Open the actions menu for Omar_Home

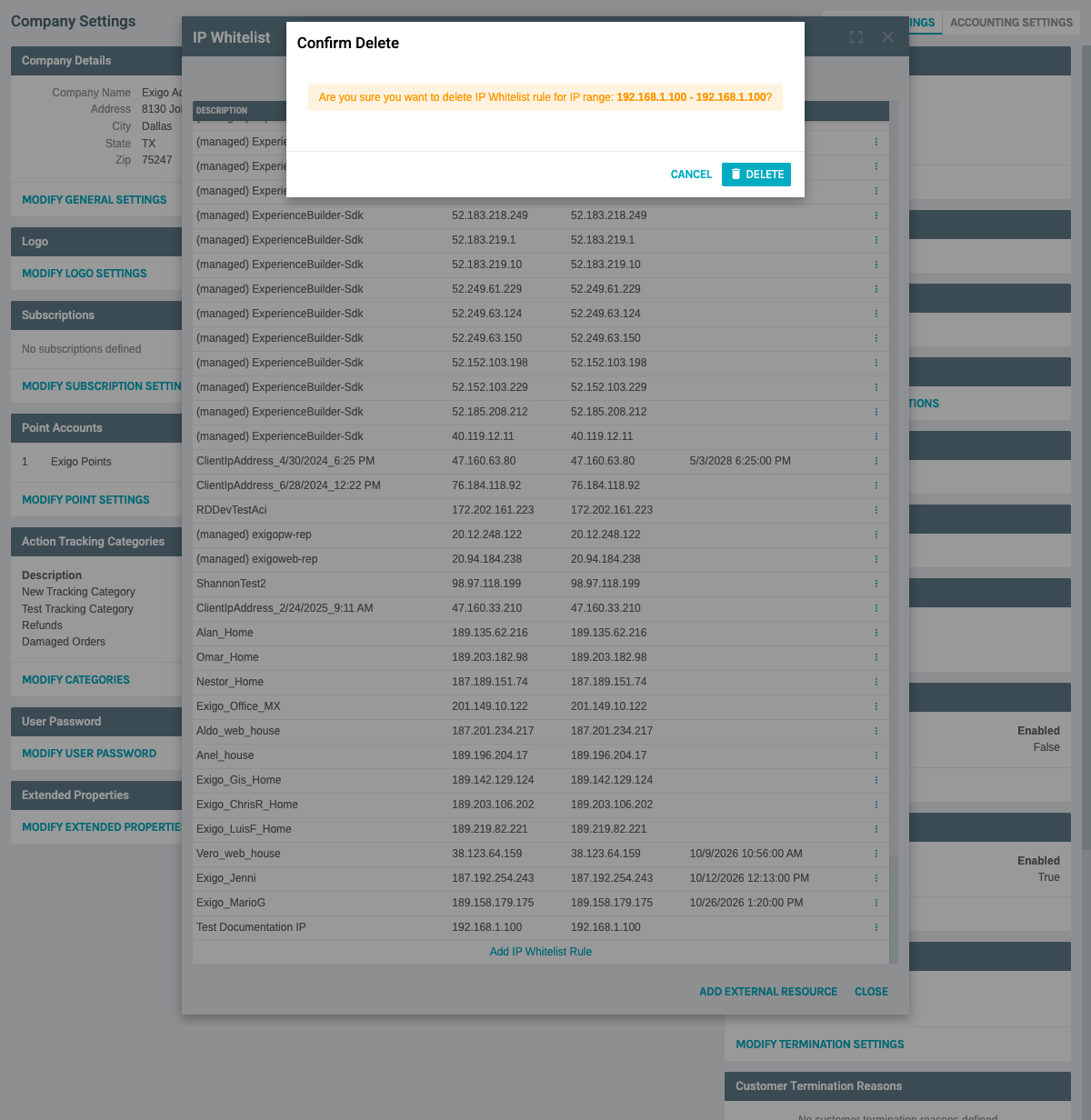[876, 657]
